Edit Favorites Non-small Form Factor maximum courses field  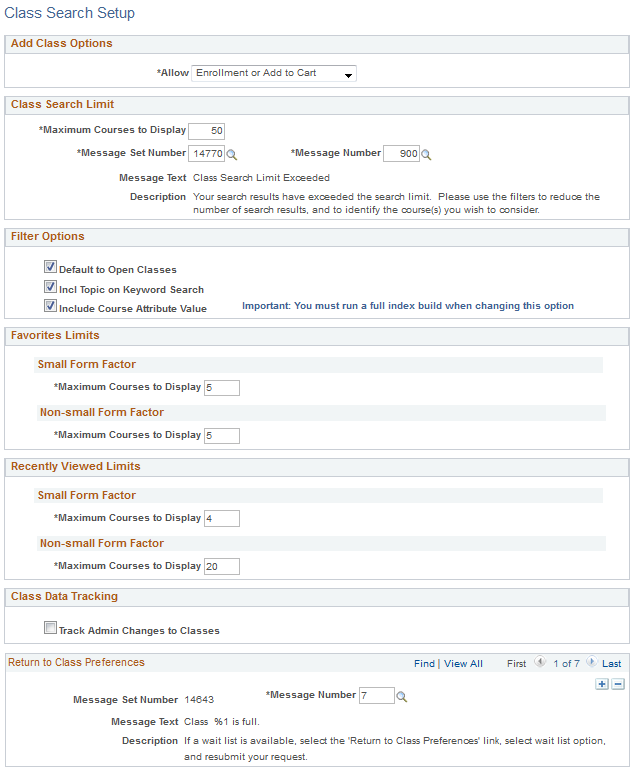[x=222, y=436]
